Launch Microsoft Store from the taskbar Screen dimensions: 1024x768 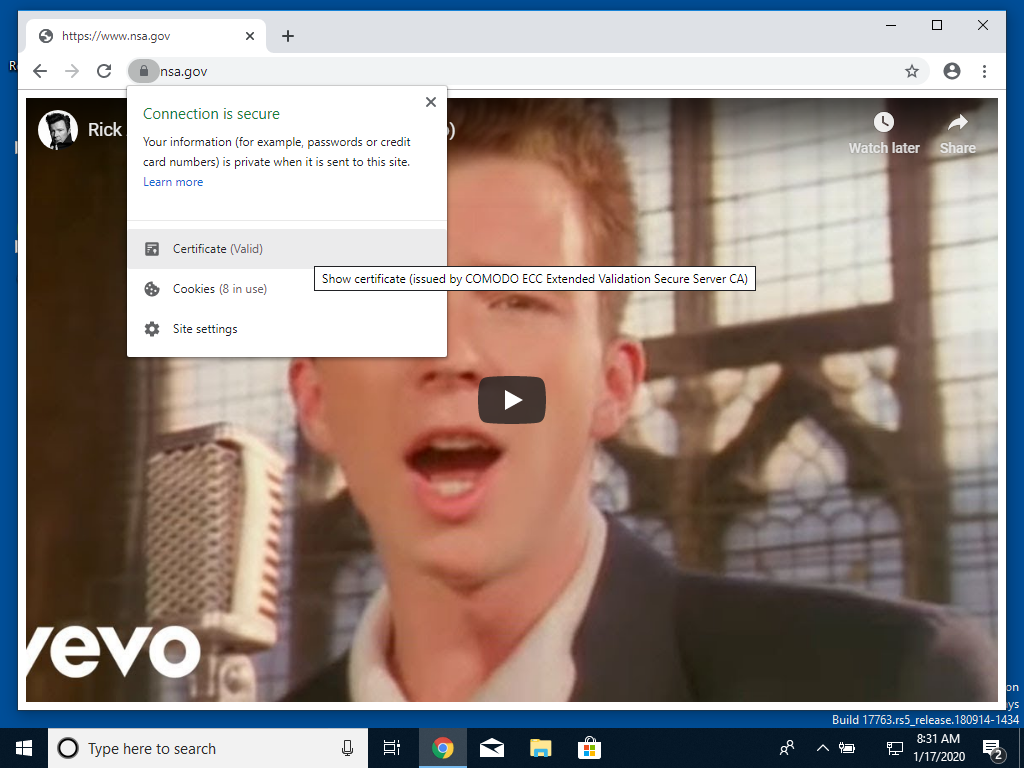click(x=589, y=748)
